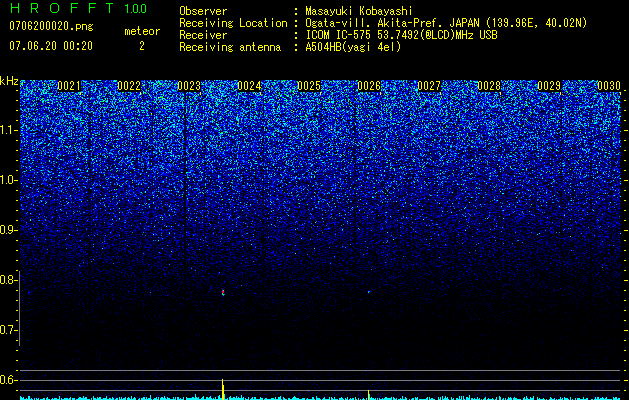Click the Receiving Location label
Image resolution: width=629 pixels, height=400 pixels.
(233, 23)
